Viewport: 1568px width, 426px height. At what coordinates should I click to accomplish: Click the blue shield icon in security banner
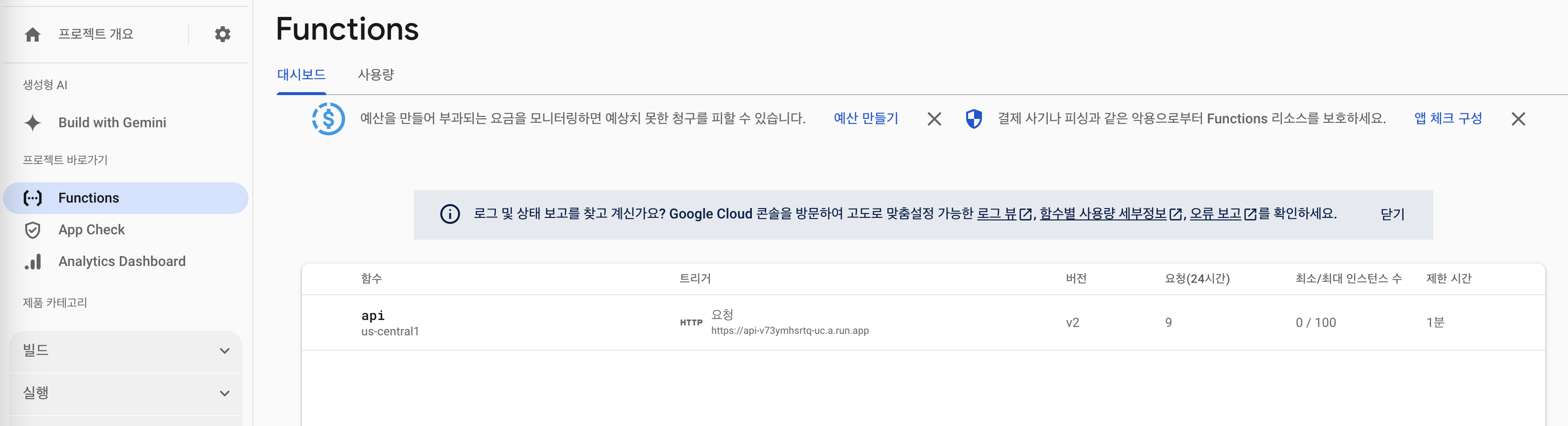974,119
